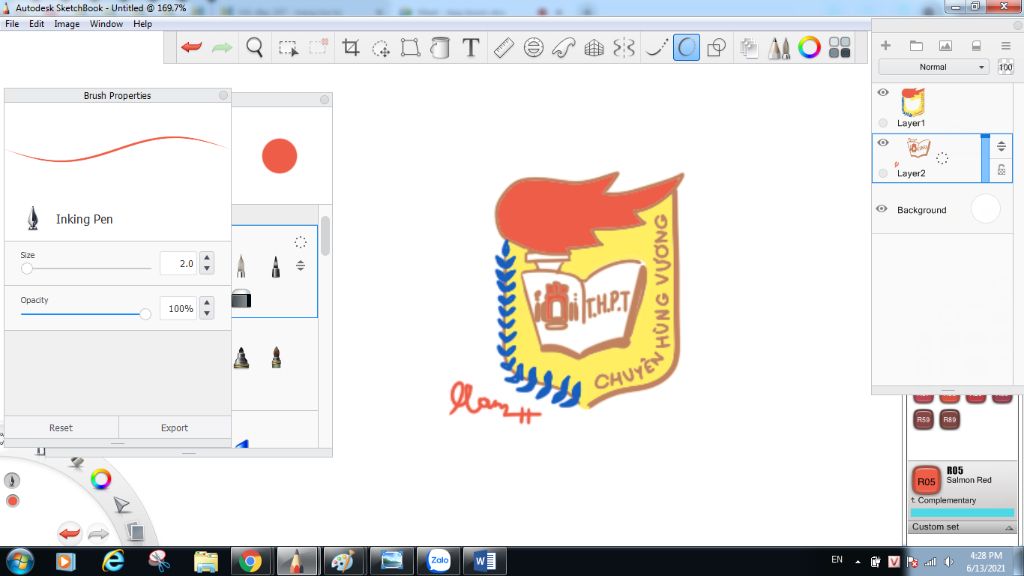The width and height of the screenshot is (1024, 576).
Task: Enable the French Curve tool
Action: click(564, 47)
